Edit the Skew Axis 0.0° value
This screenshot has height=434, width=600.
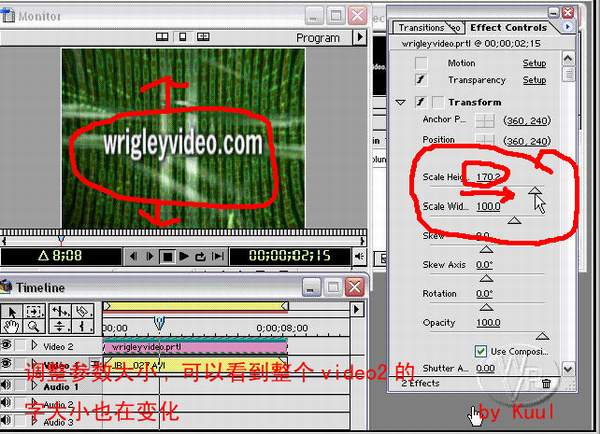click(x=484, y=264)
